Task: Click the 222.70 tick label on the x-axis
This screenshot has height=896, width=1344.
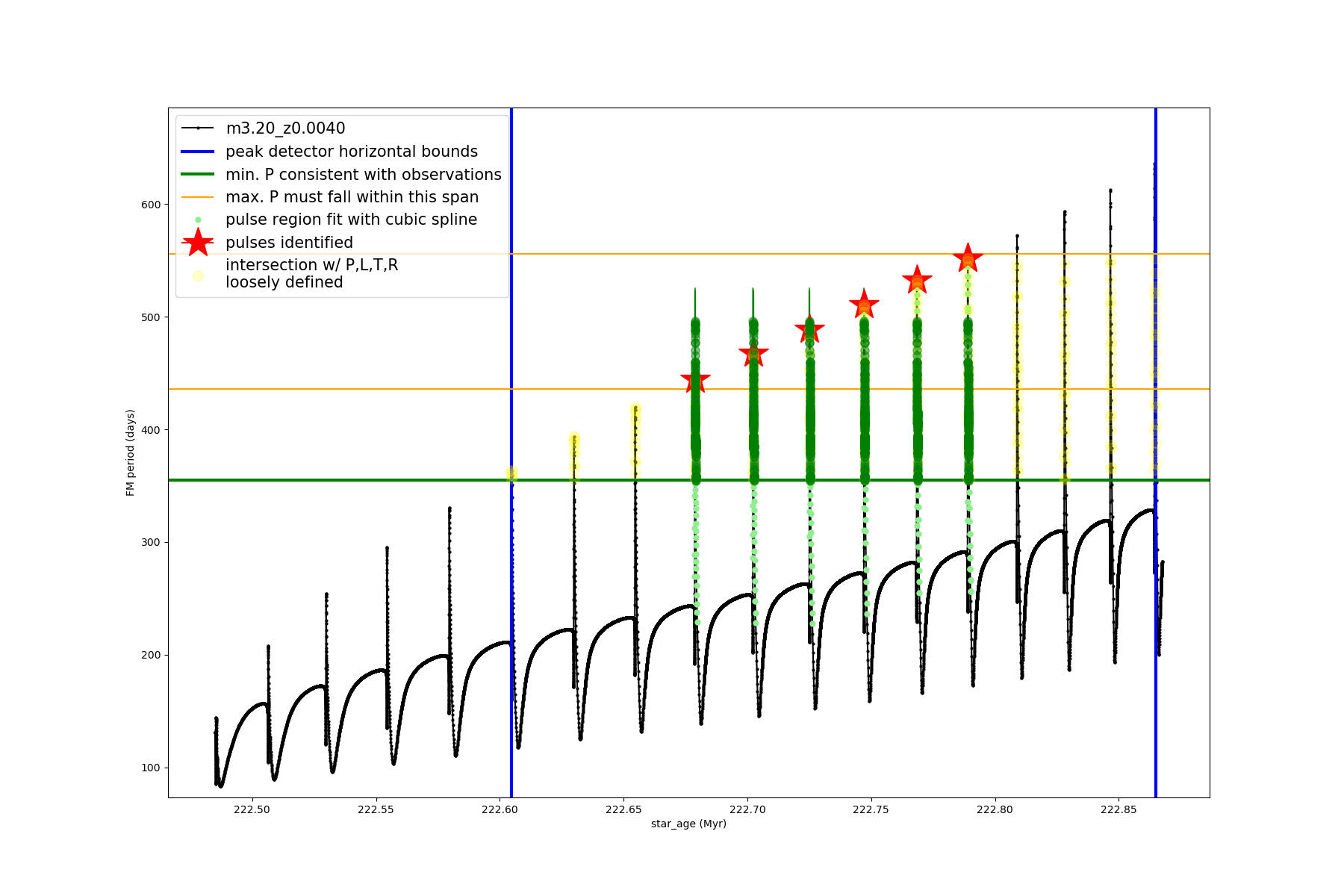Action: click(x=747, y=809)
